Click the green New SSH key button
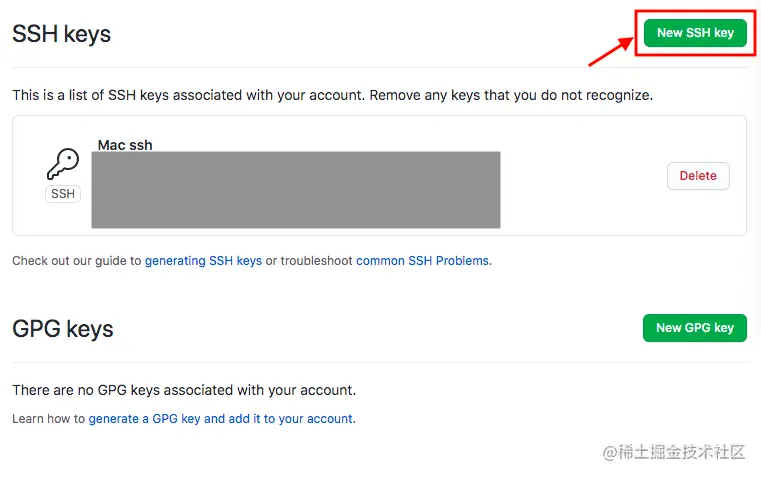The width and height of the screenshot is (761, 477). [x=695, y=33]
